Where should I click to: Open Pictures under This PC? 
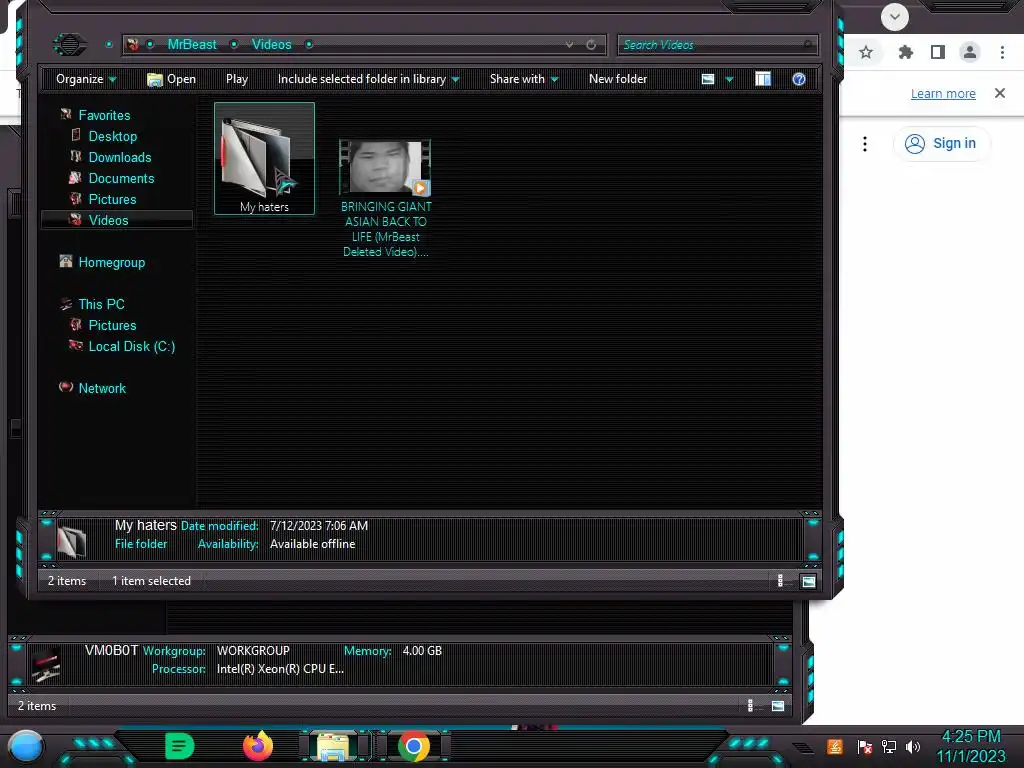pos(112,325)
